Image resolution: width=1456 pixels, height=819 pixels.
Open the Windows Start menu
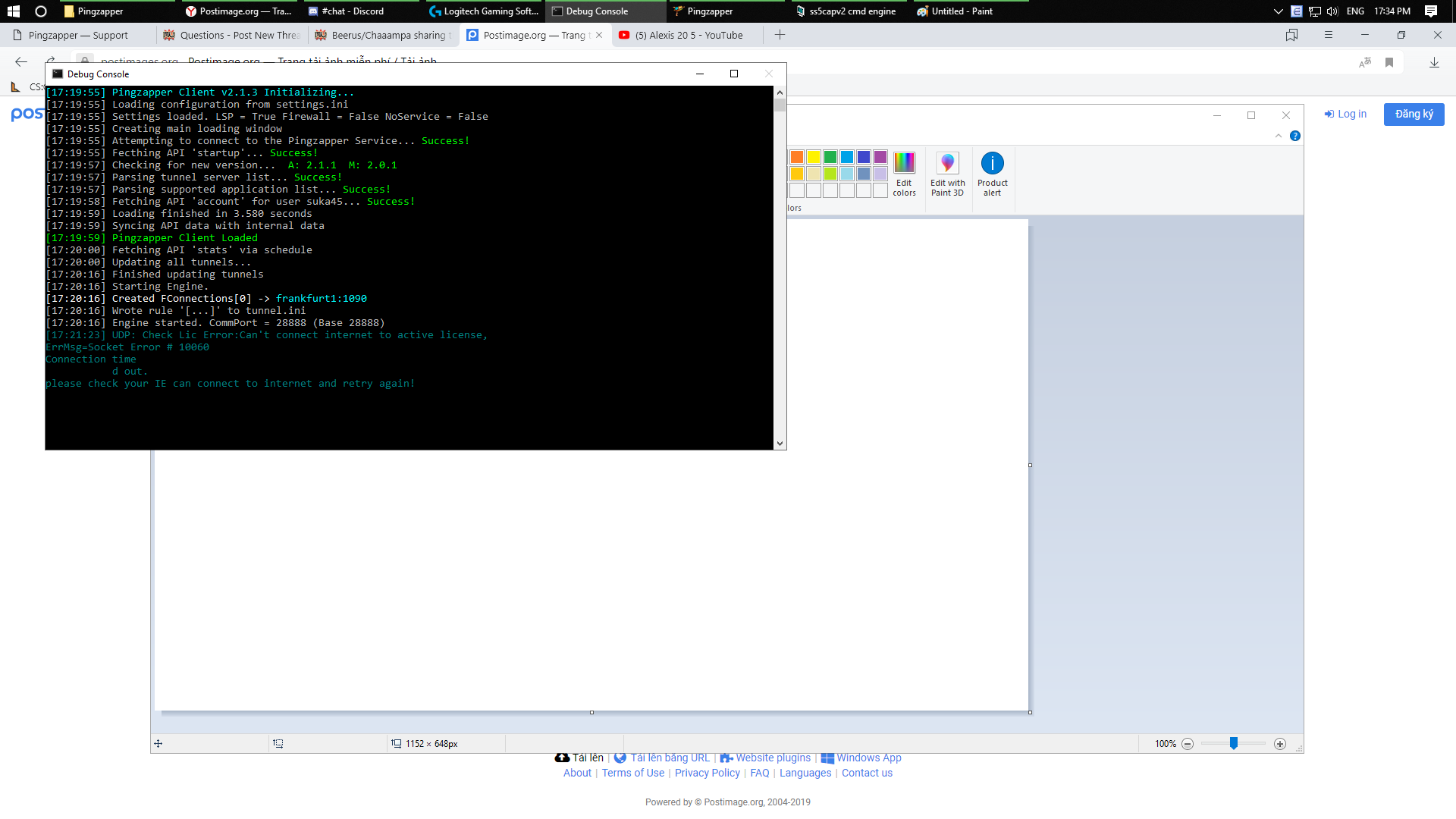tap(13, 11)
